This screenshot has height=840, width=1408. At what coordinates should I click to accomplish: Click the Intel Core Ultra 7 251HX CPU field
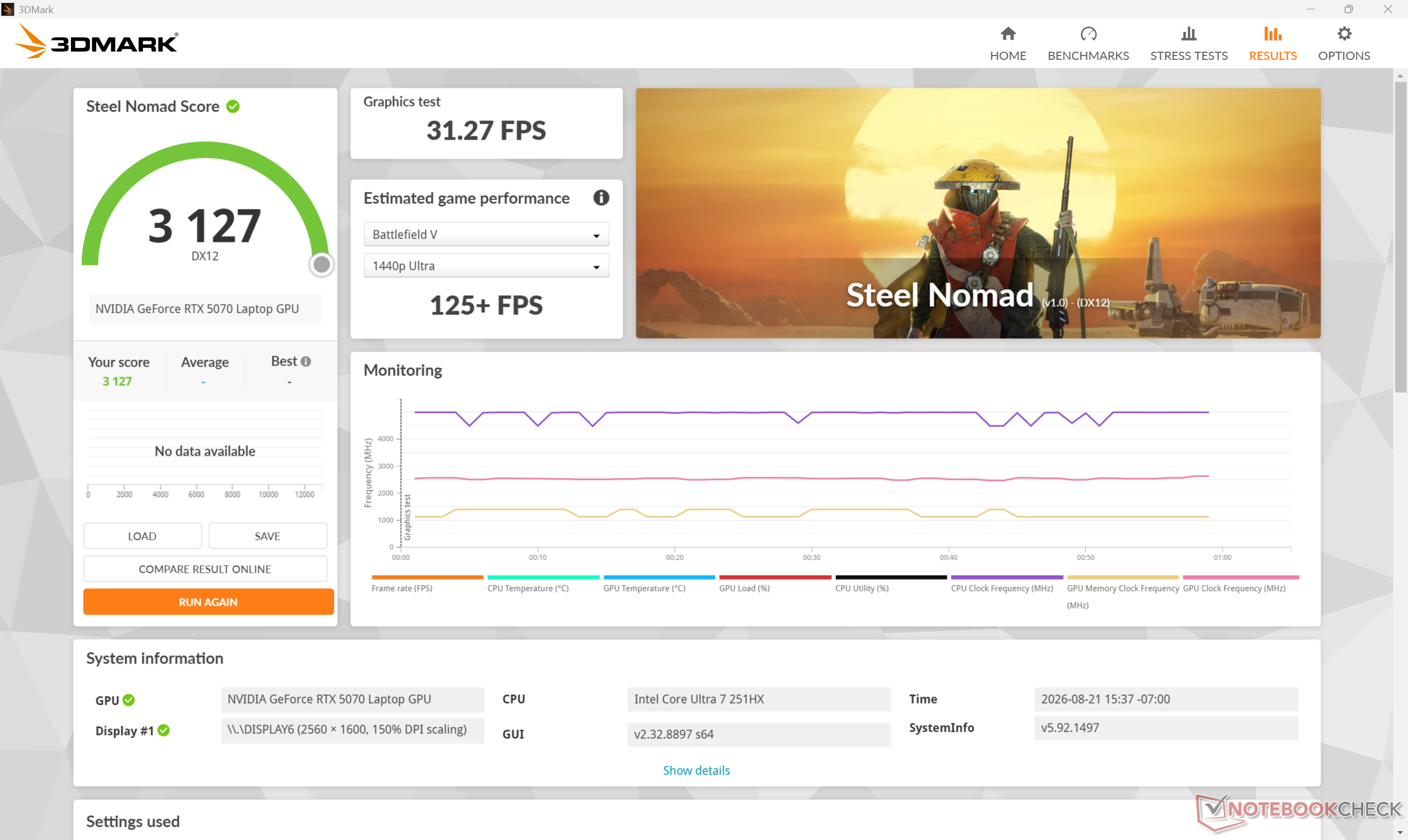pyautogui.click(x=758, y=699)
